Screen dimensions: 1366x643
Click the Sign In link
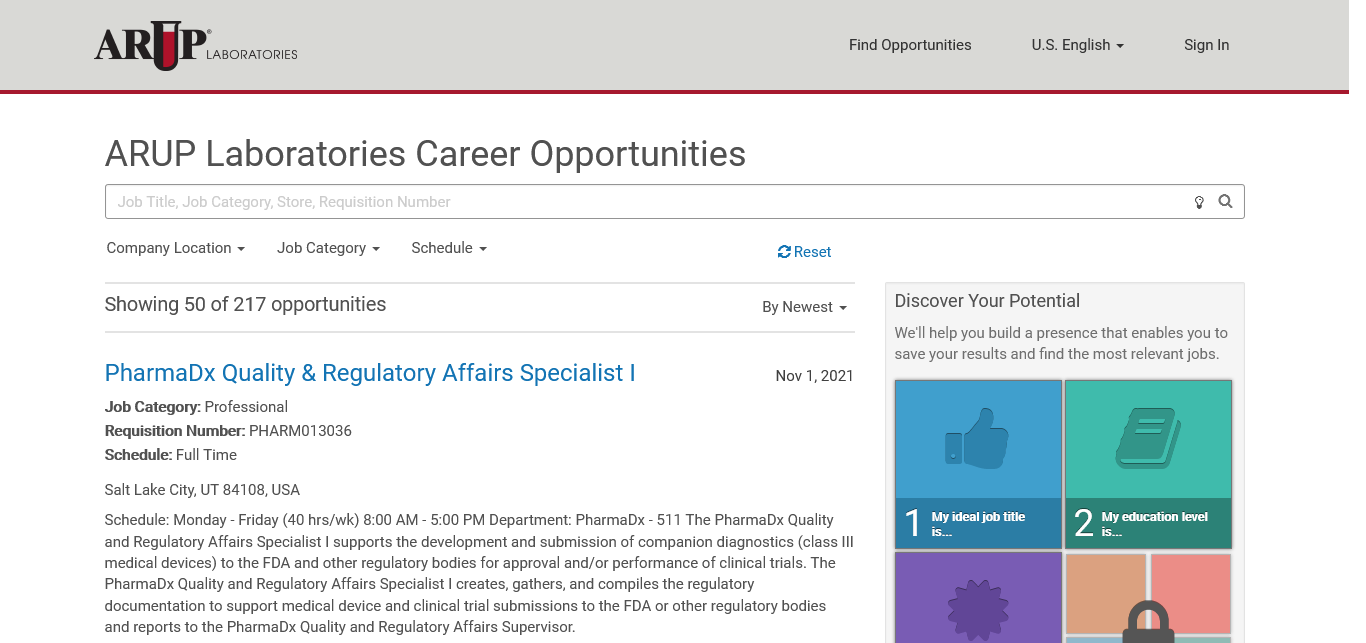point(1206,45)
